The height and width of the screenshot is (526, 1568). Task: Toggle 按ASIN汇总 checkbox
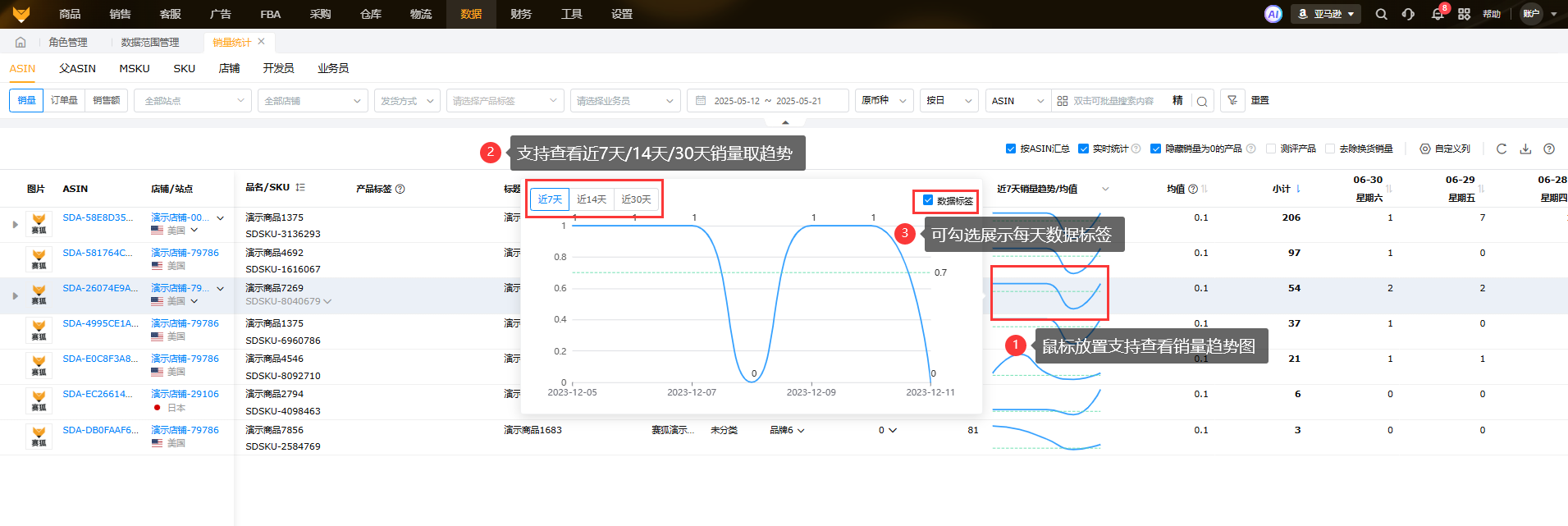point(1011,149)
